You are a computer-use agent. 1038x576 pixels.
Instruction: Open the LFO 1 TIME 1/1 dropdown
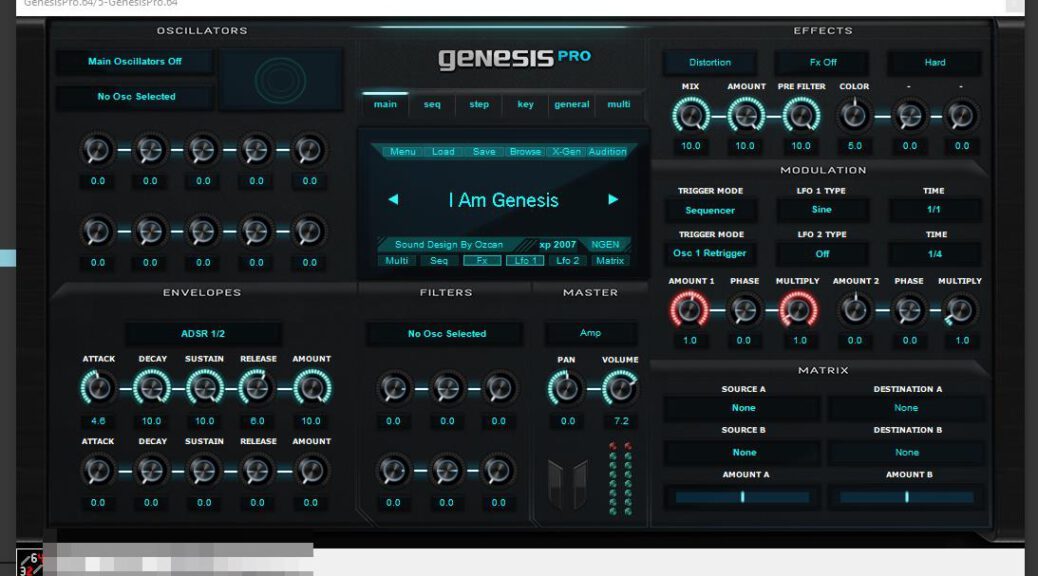pyautogui.click(x=933, y=209)
